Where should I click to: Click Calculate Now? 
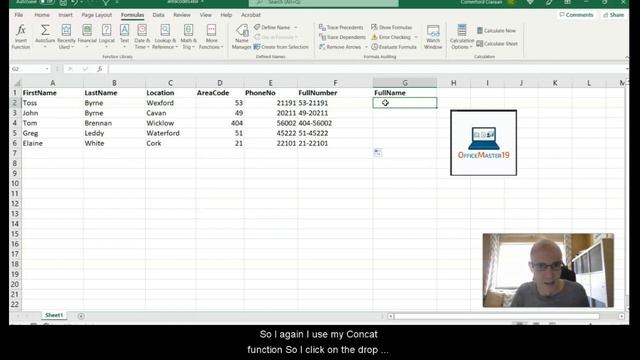pos(496,31)
